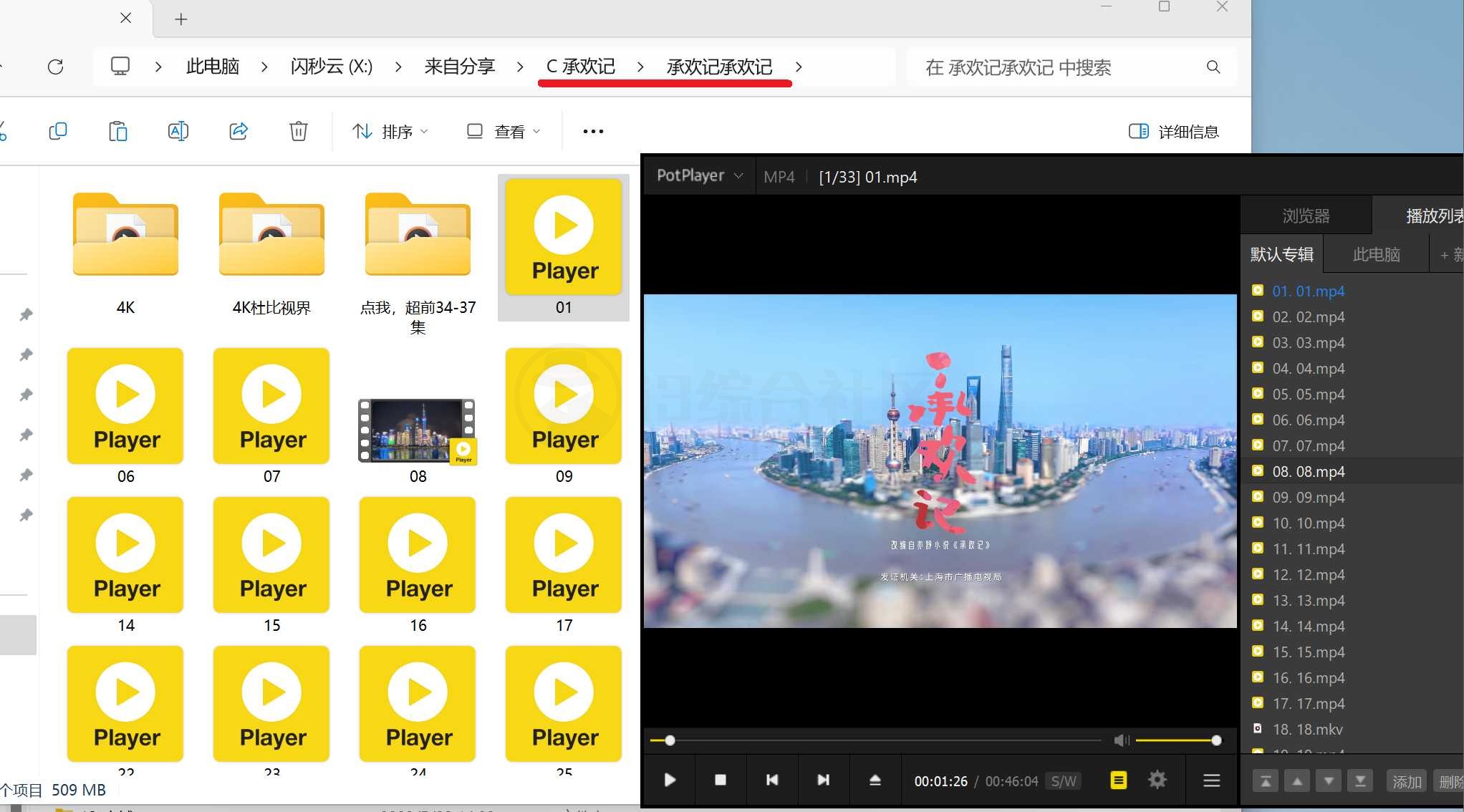Open the 排序 sort dropdown

tap(390, 131)
